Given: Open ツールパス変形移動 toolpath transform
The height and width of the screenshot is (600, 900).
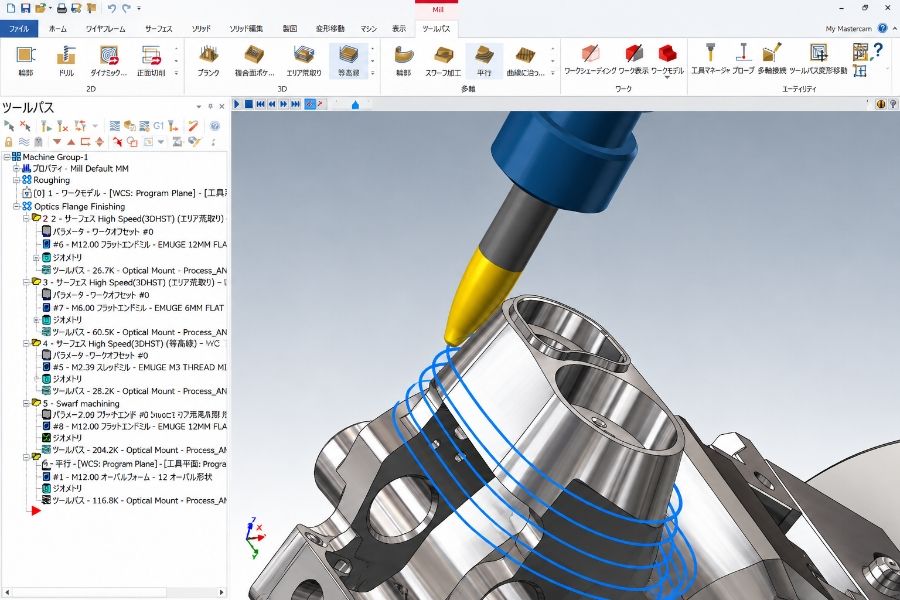Looking at the screenshot, I should click(818, 59).
